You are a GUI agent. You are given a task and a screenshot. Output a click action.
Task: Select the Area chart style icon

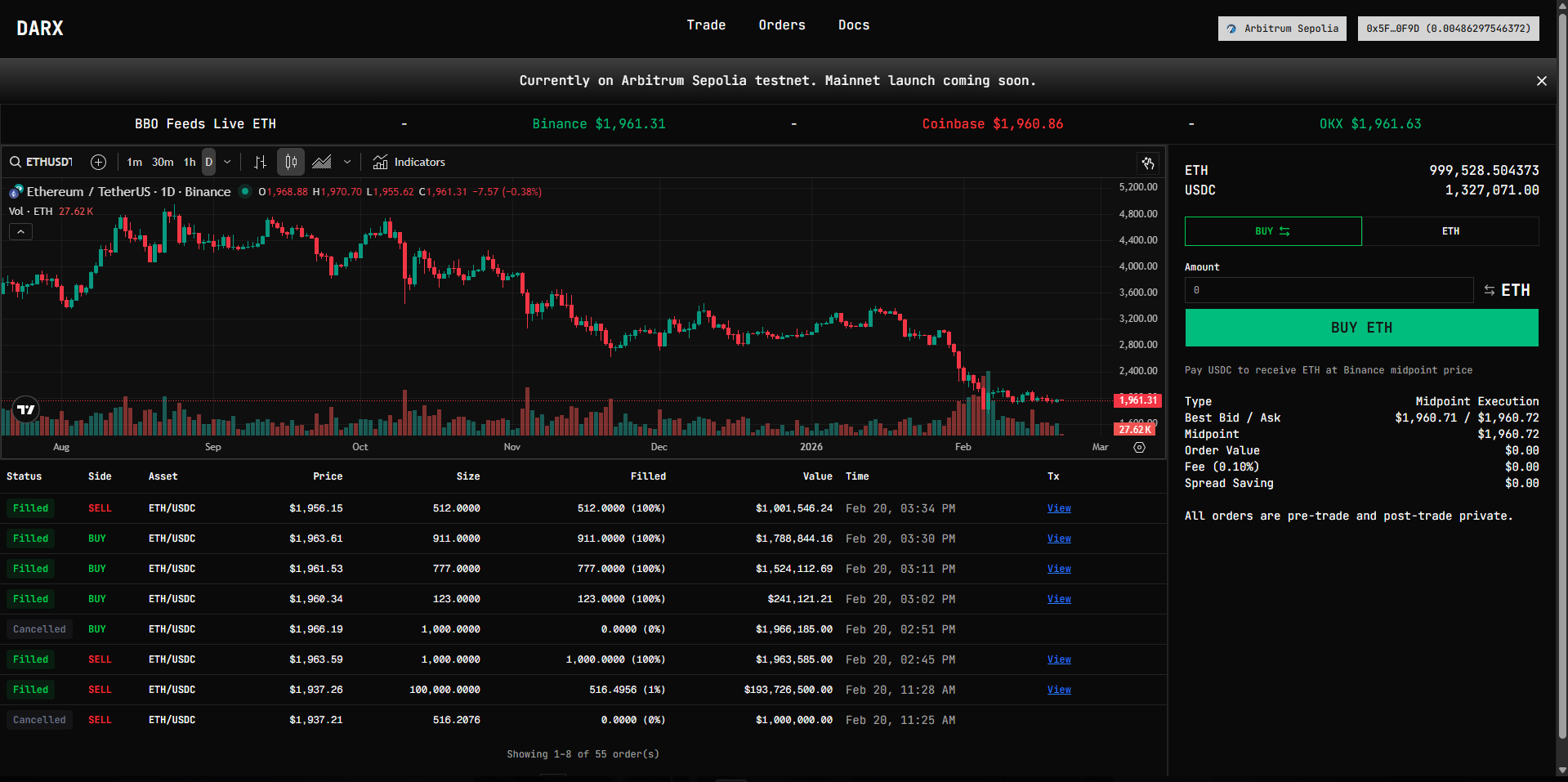tap(322, 162)
